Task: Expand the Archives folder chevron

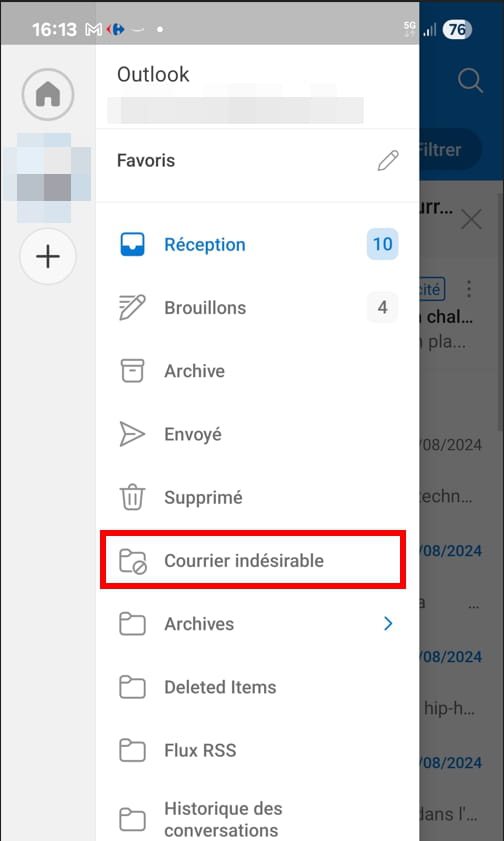Action: 388,623
